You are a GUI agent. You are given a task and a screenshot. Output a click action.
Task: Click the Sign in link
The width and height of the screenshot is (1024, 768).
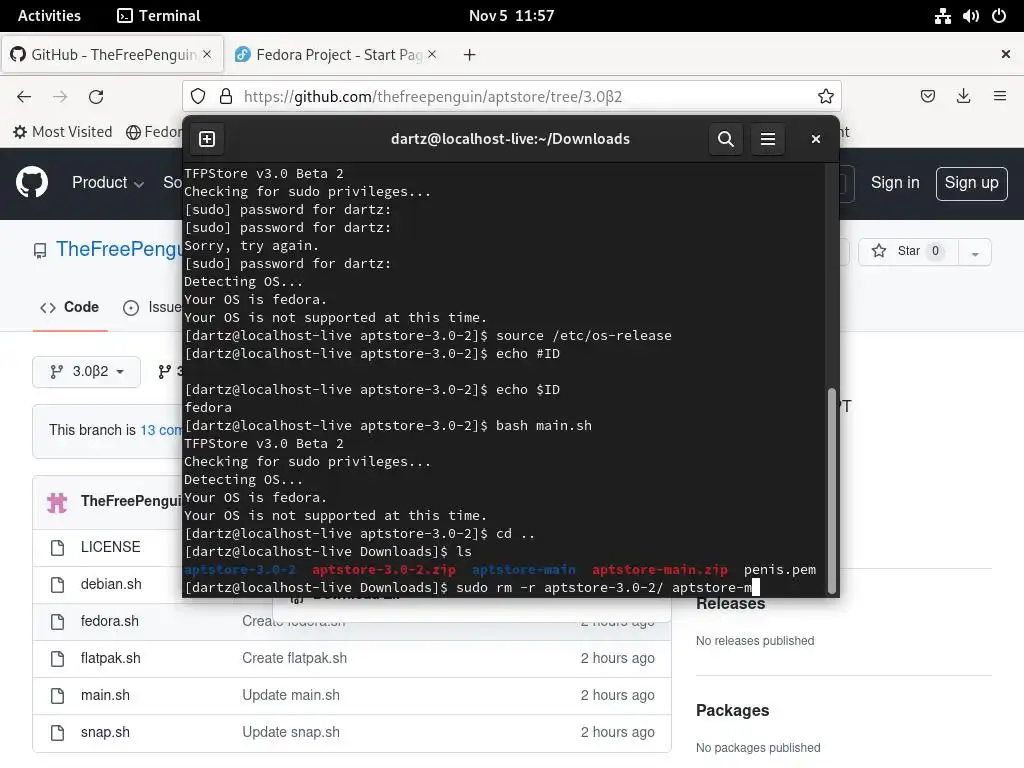pos(895,183)
